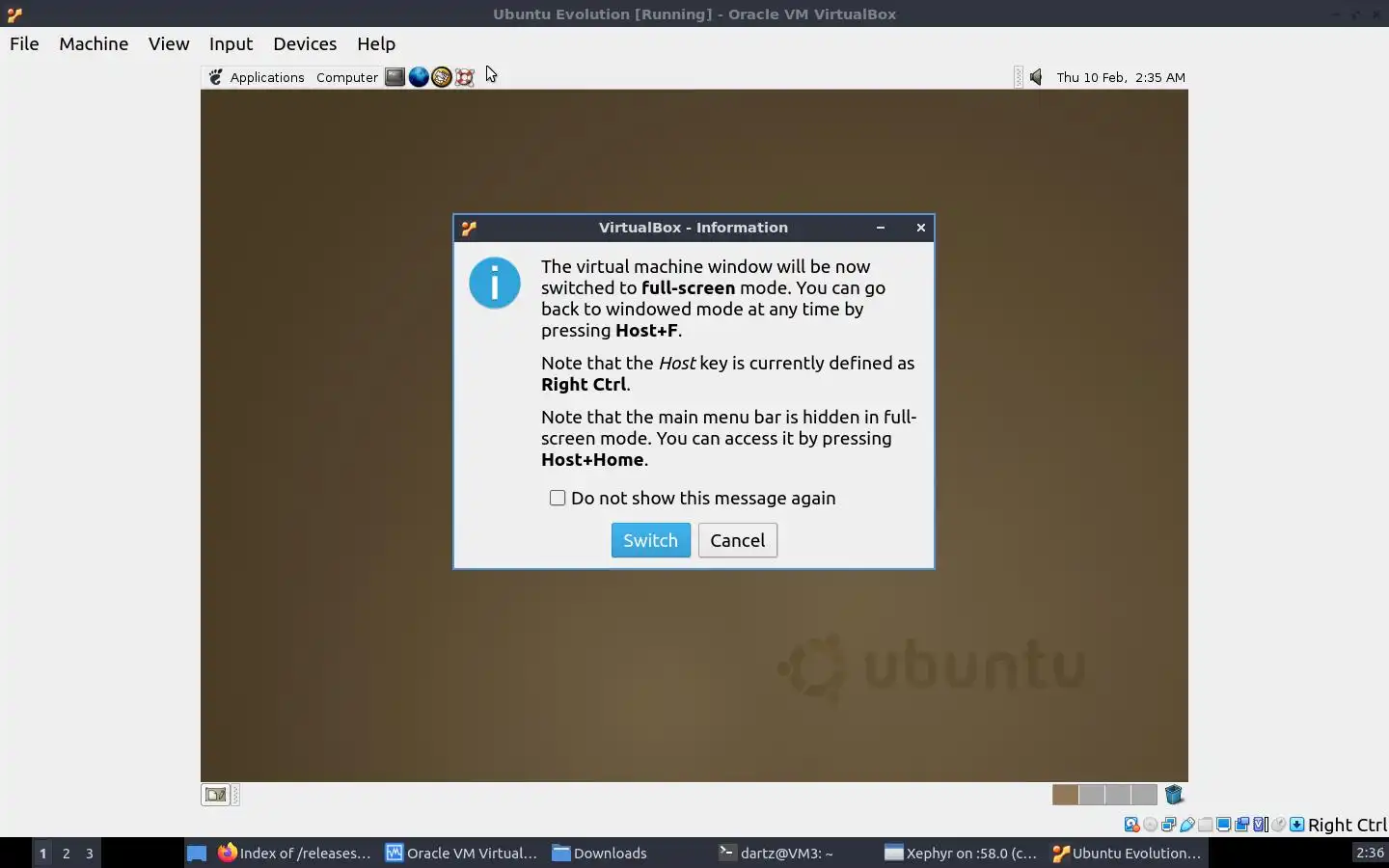1389x868 pixels.
Task: Click the hard disk activity status icon
Action: pos(1132,825)
